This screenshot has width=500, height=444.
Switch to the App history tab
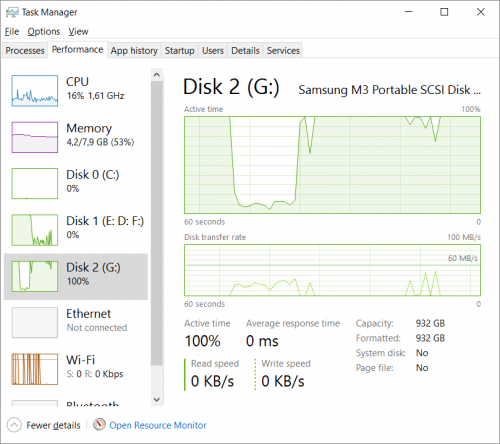pos(134,50)
